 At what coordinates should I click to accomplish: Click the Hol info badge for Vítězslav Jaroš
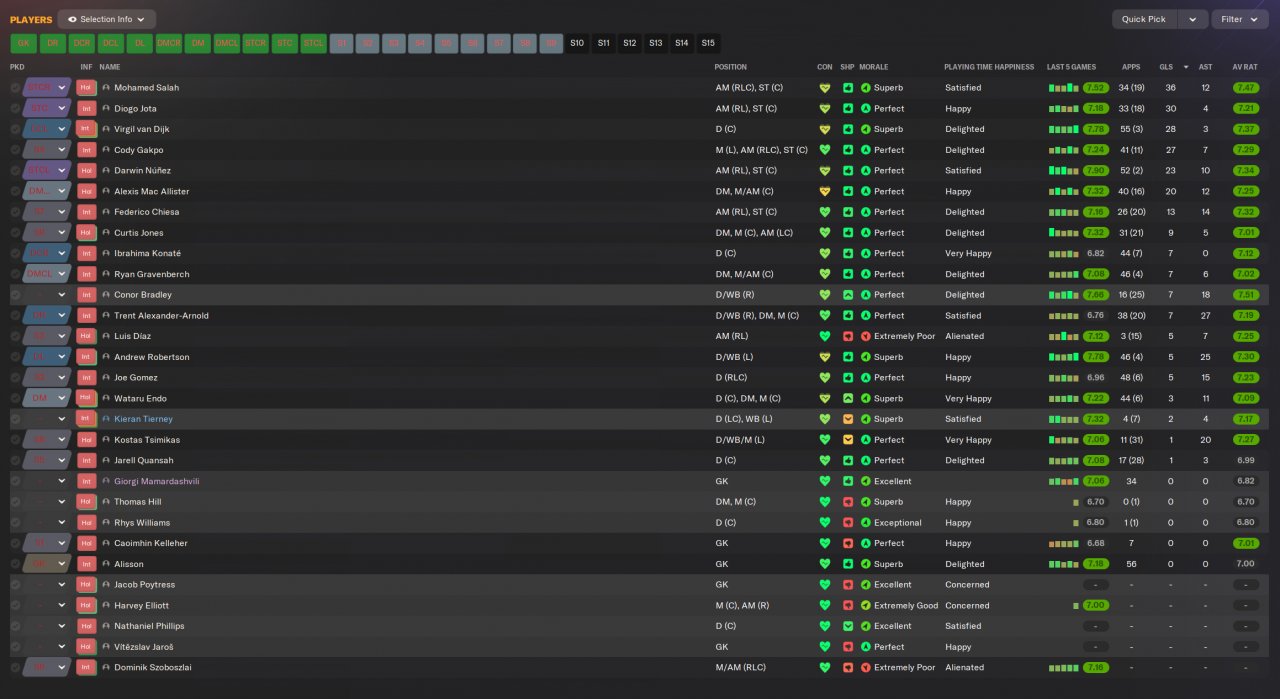coord(86,647)
